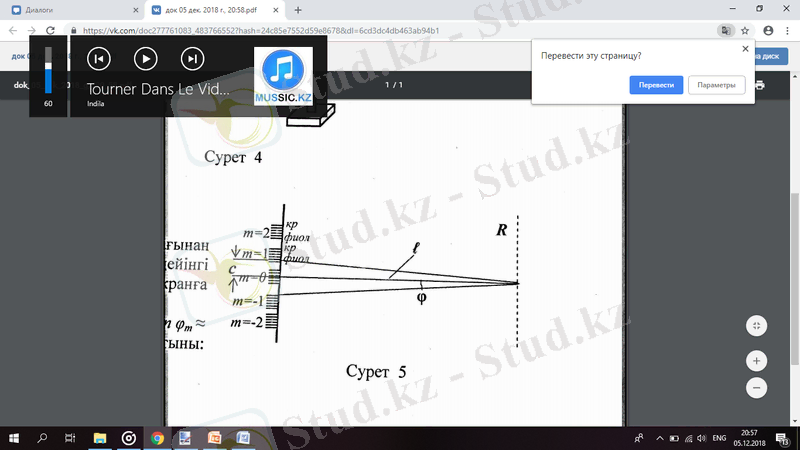Viewport: 800px width, 450px height.
Task: View site security lock info
Action: [73, 31]
